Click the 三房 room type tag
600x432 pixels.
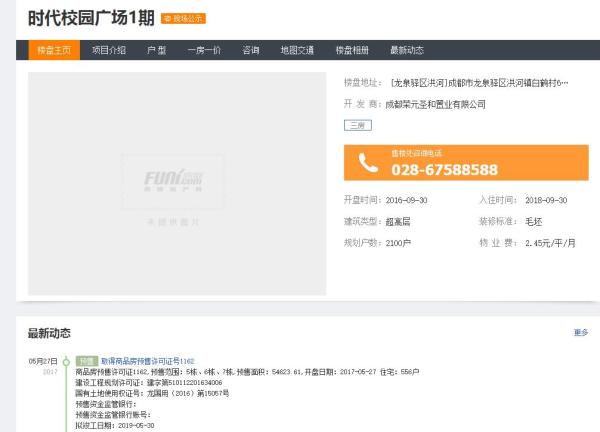click(x=356, y=125)
